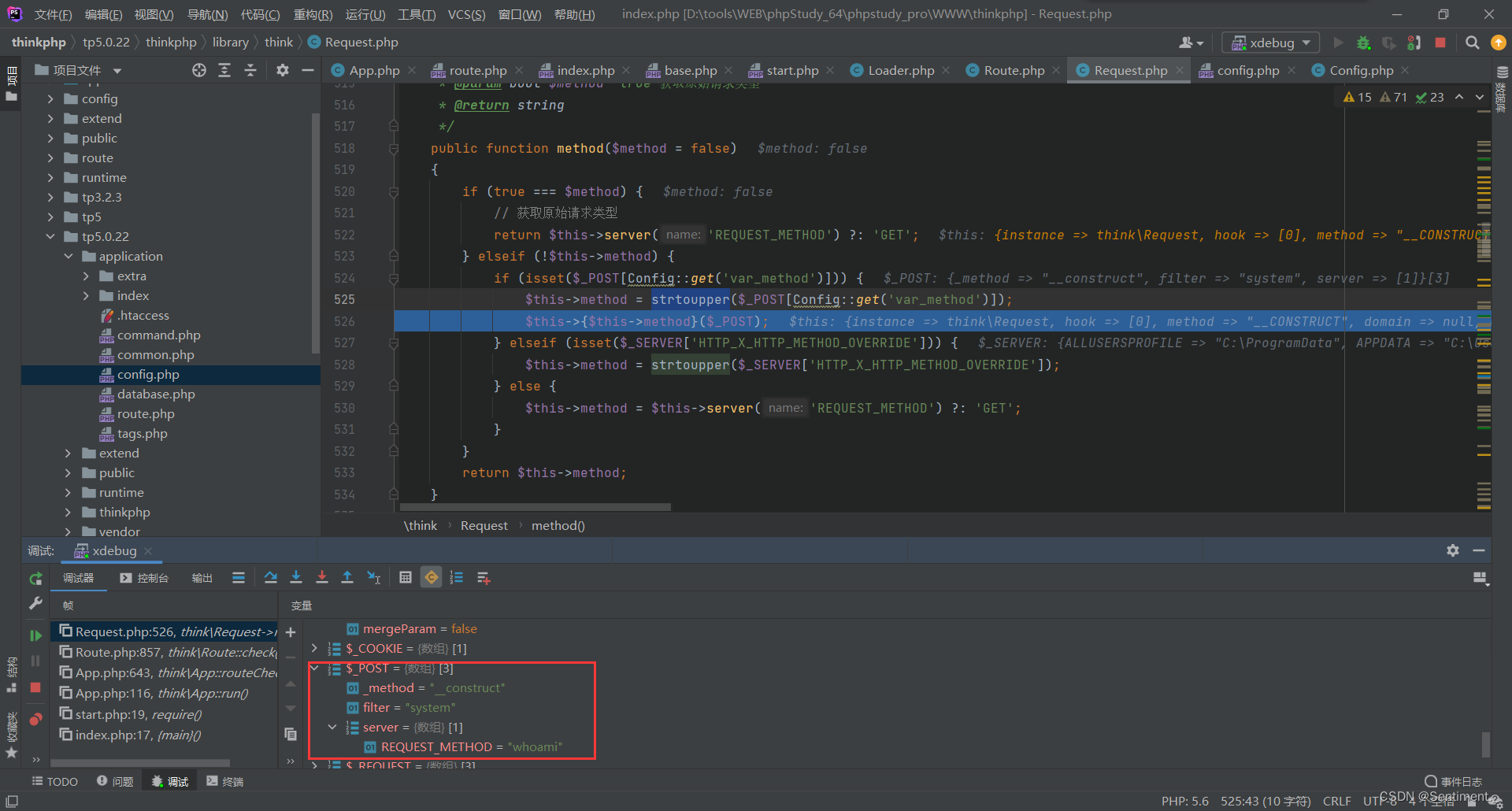Open project panel settings gear

283,70
